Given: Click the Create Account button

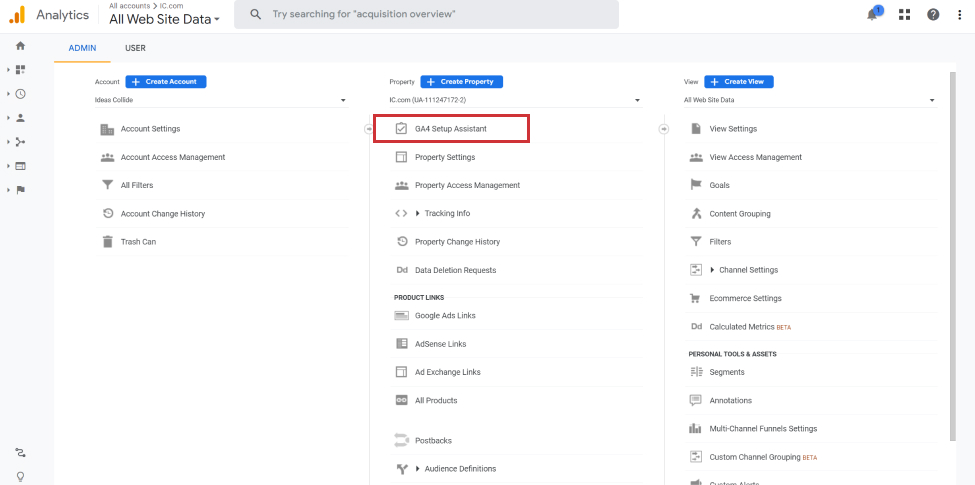Looking at the screenshot, I should pos(165,81).
